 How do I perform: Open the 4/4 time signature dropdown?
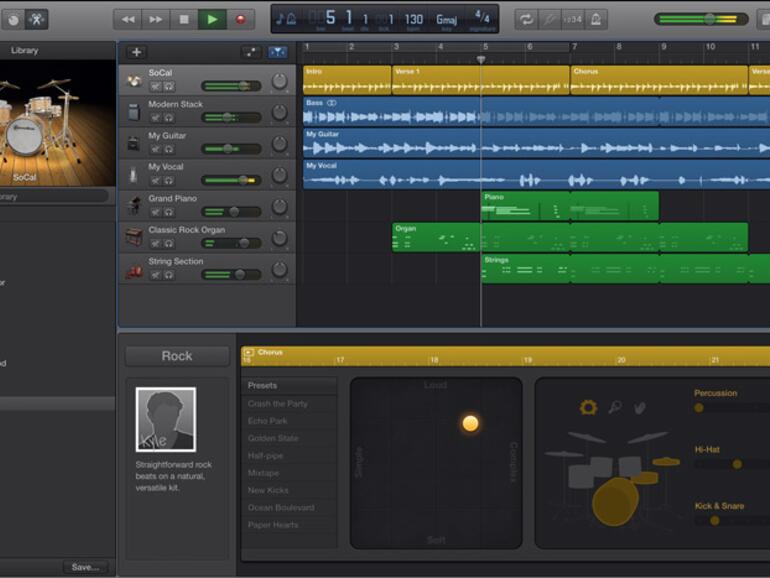pyautogui.click(x=482, y=19)
